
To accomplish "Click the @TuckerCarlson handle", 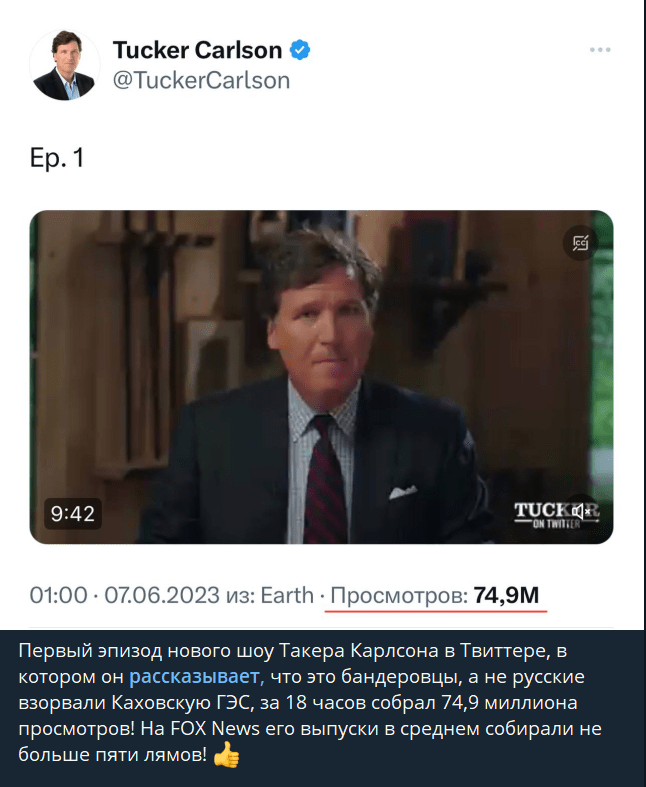I will pyautogui.click(x=201, y=80).
